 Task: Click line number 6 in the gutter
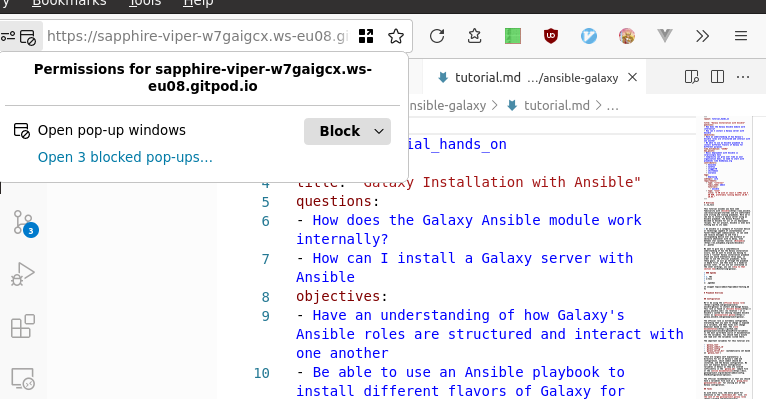click(265, 221)
